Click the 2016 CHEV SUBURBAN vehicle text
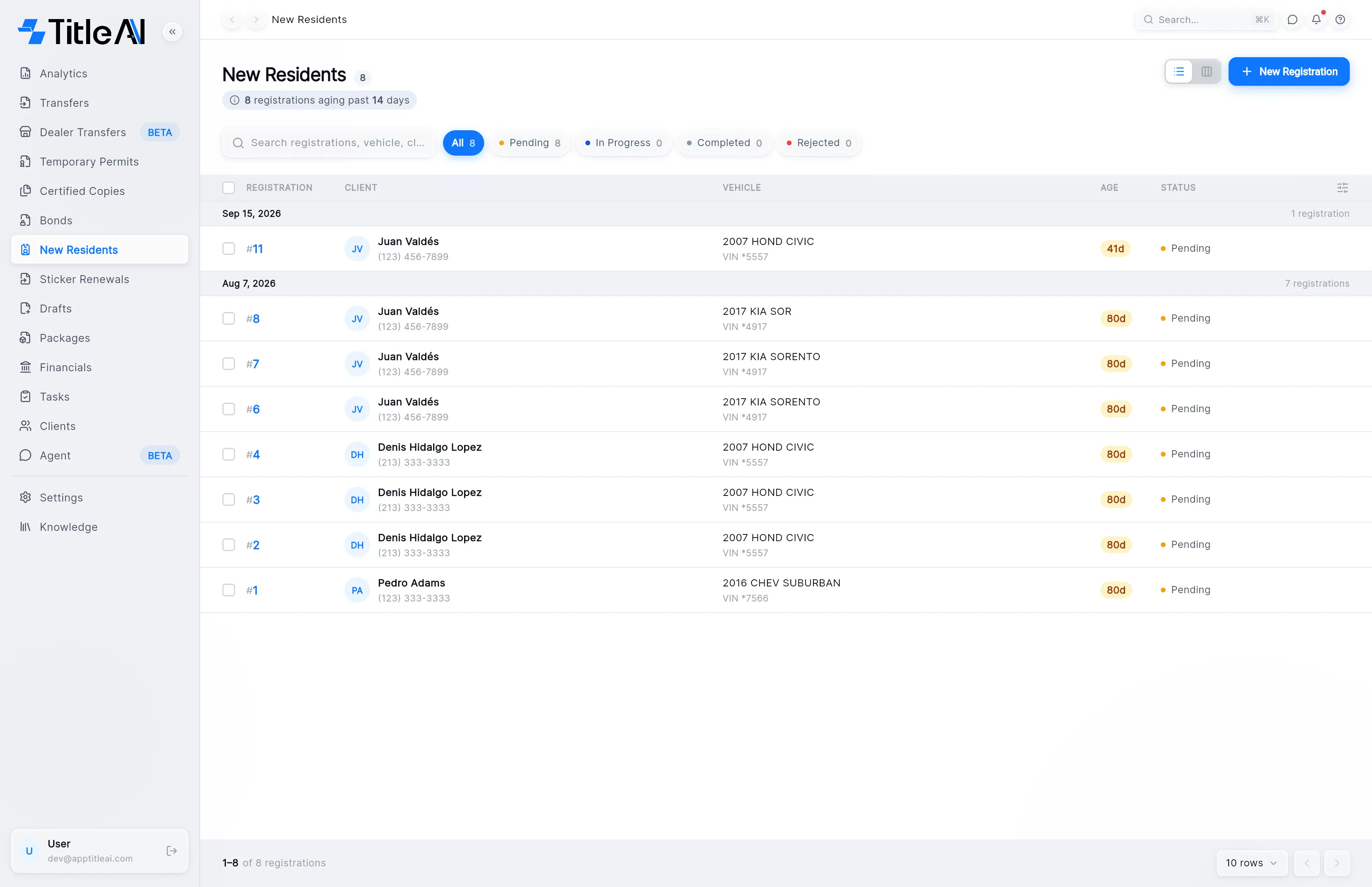Screen dimensions: 1372x887 coord(781,583)
